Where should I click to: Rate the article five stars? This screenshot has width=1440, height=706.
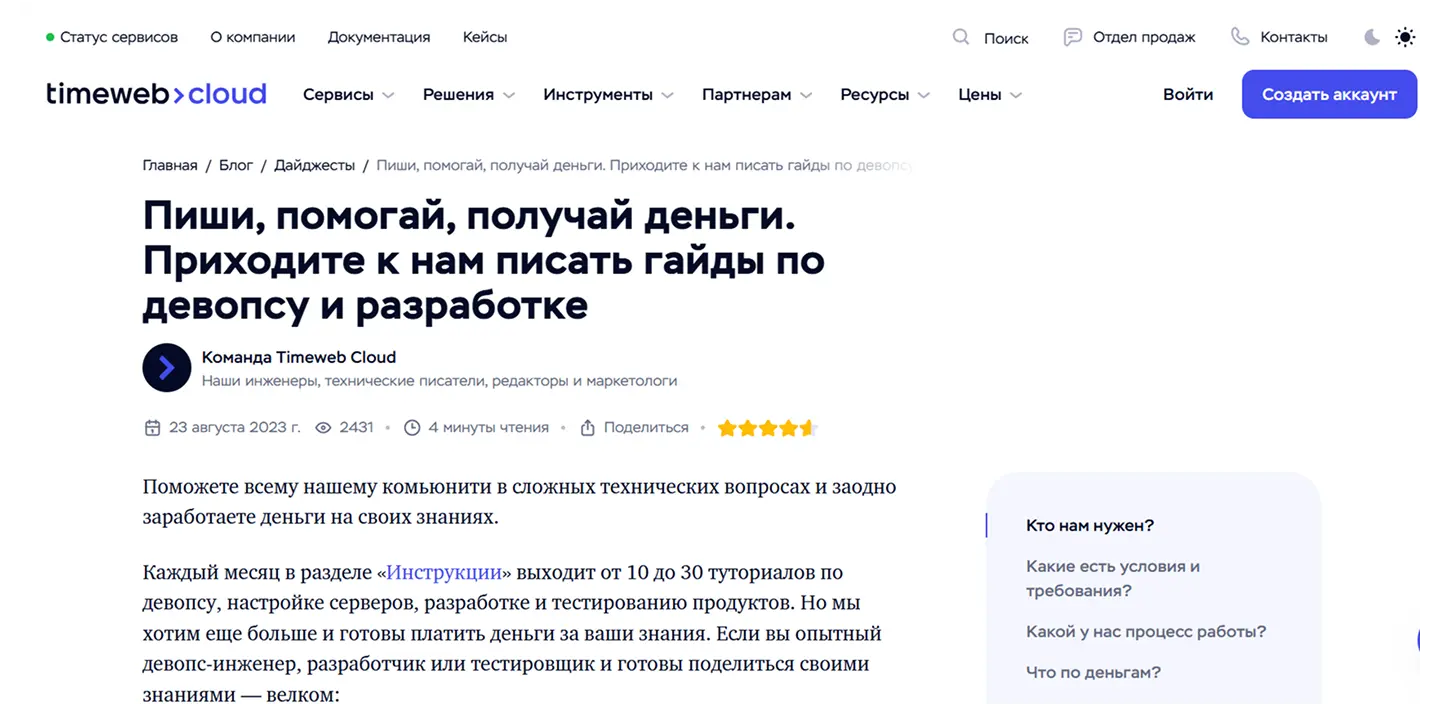point(809,428)
